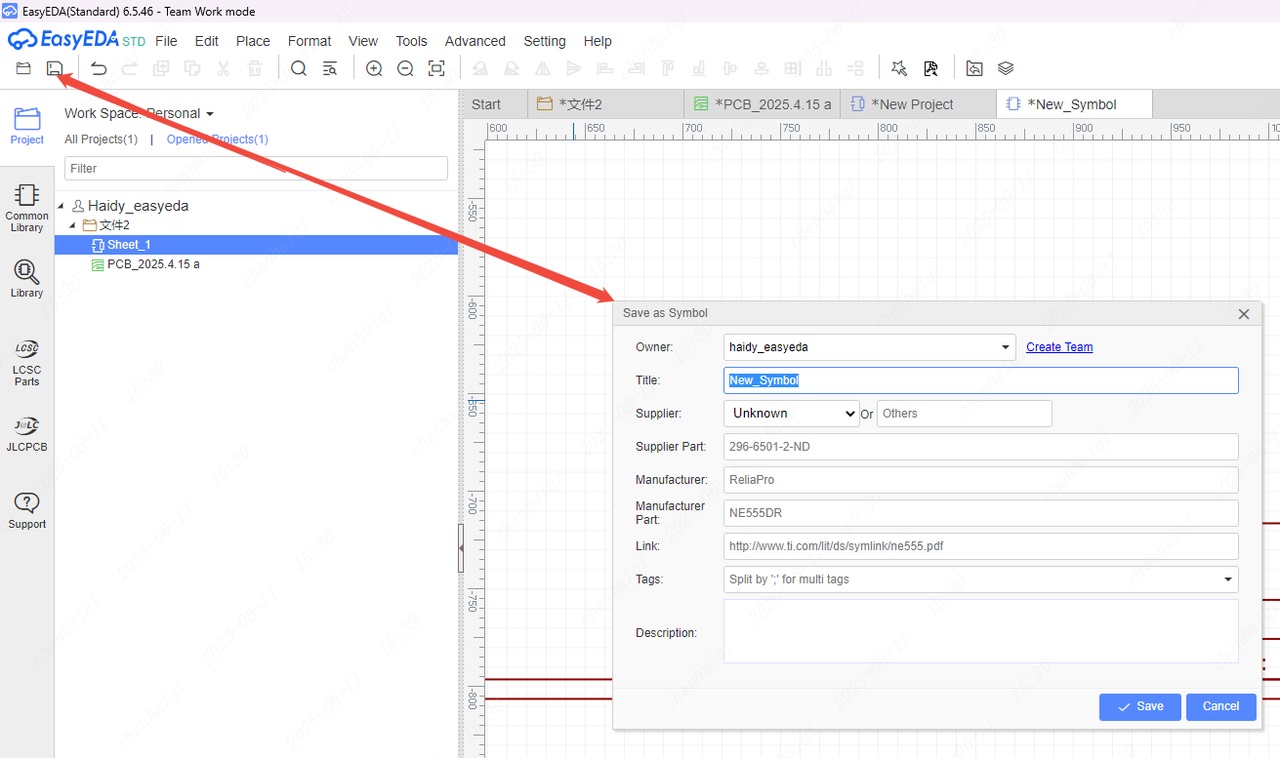Click the Zoom Out magnifier icon
1280x758 pixels.
[405, 68]
